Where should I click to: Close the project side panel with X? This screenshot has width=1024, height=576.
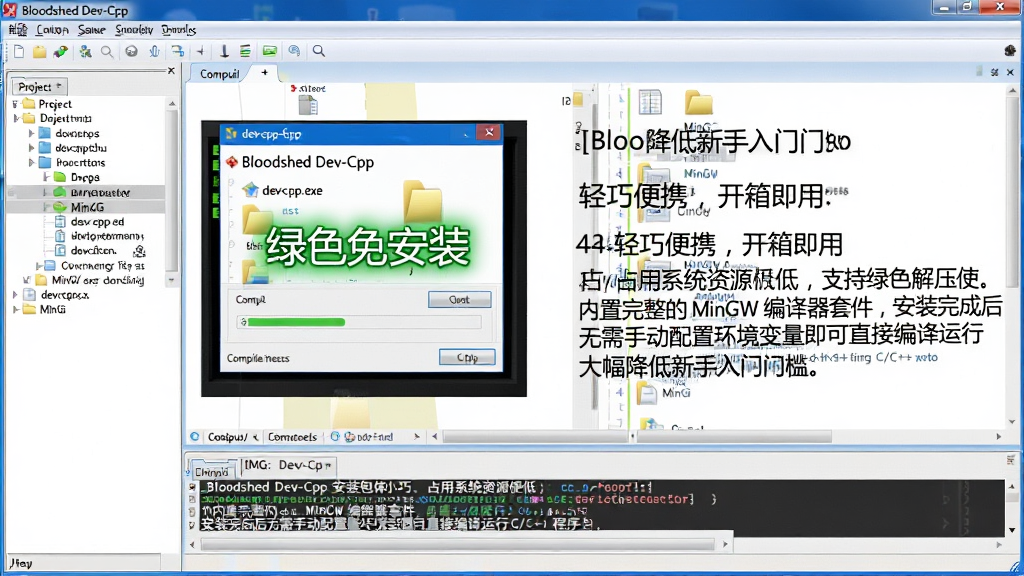(171, 71)
